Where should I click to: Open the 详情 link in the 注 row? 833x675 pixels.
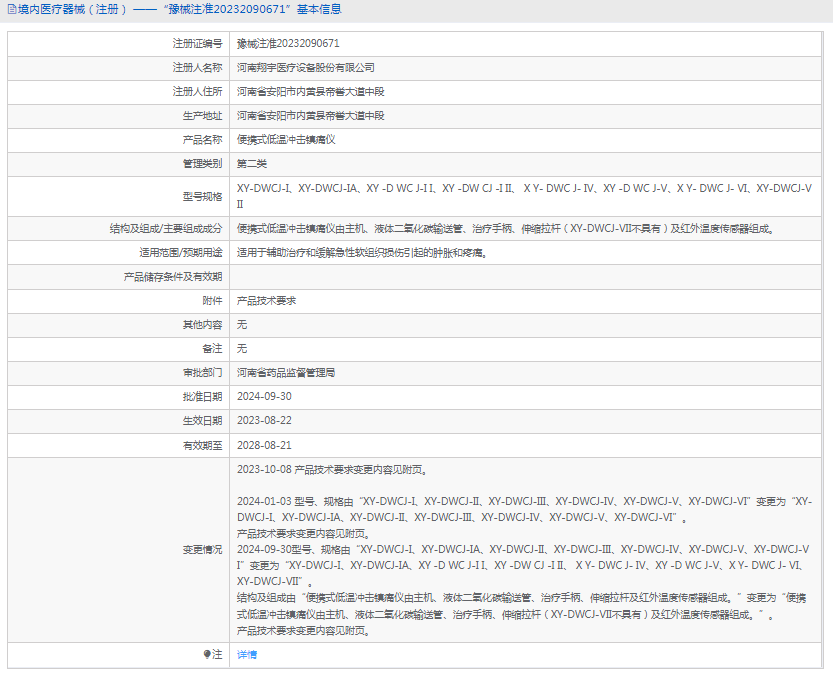pos(246,655)
